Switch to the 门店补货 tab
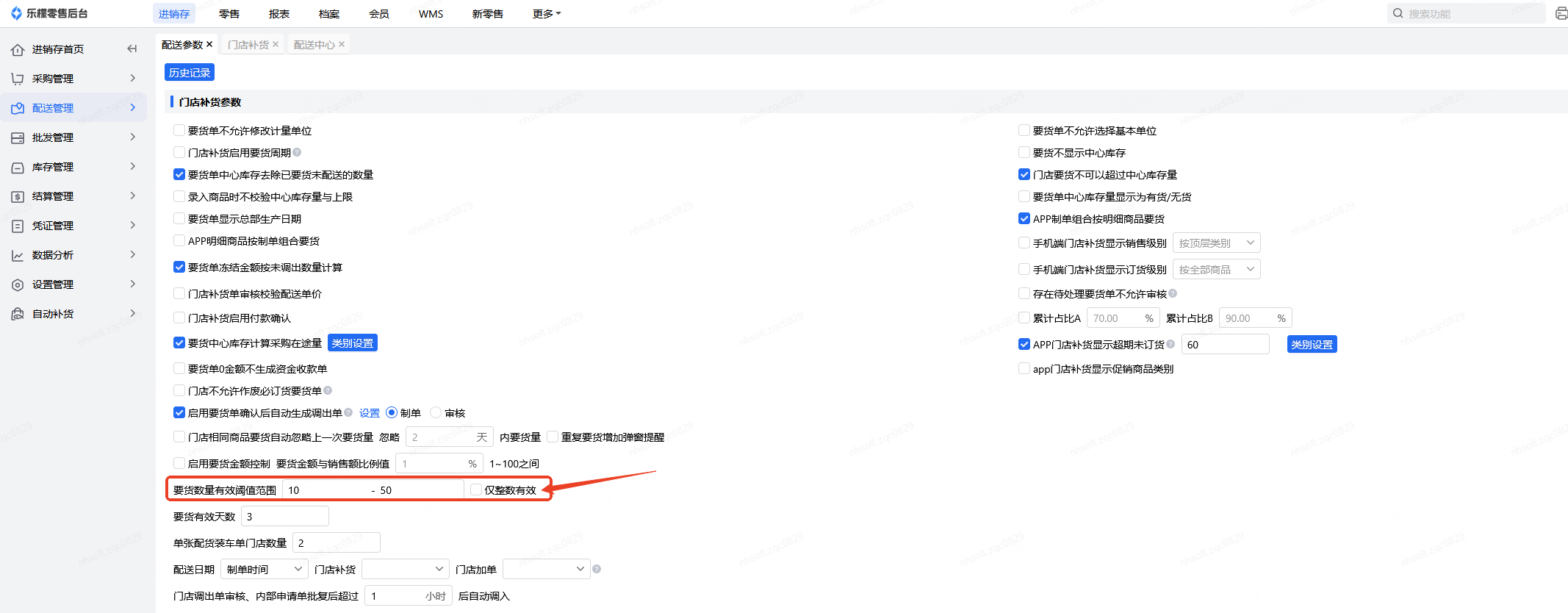1568x613 pixels. [248, 45]
